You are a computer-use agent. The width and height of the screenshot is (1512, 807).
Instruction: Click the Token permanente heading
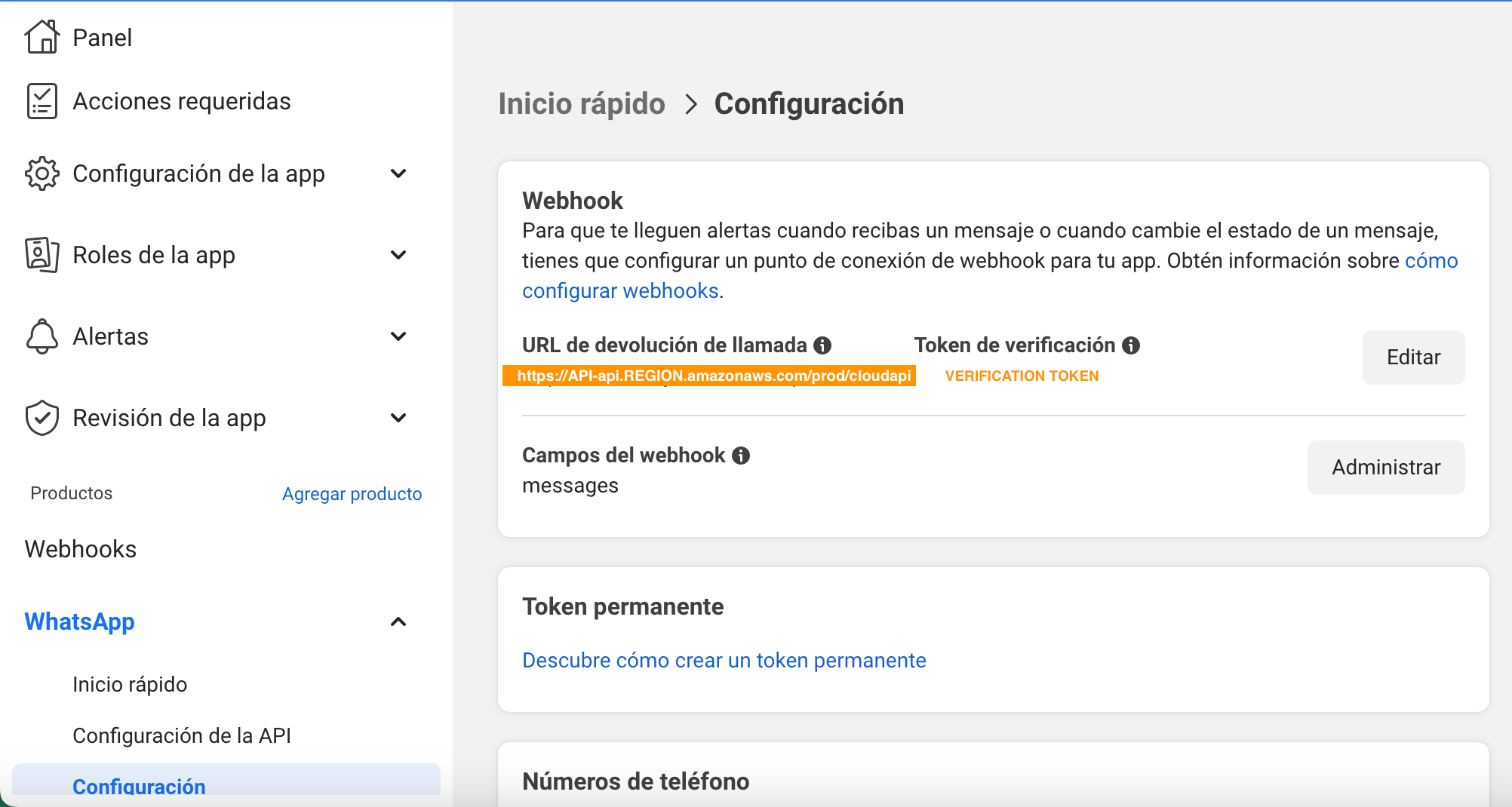(x=622, y=606)
